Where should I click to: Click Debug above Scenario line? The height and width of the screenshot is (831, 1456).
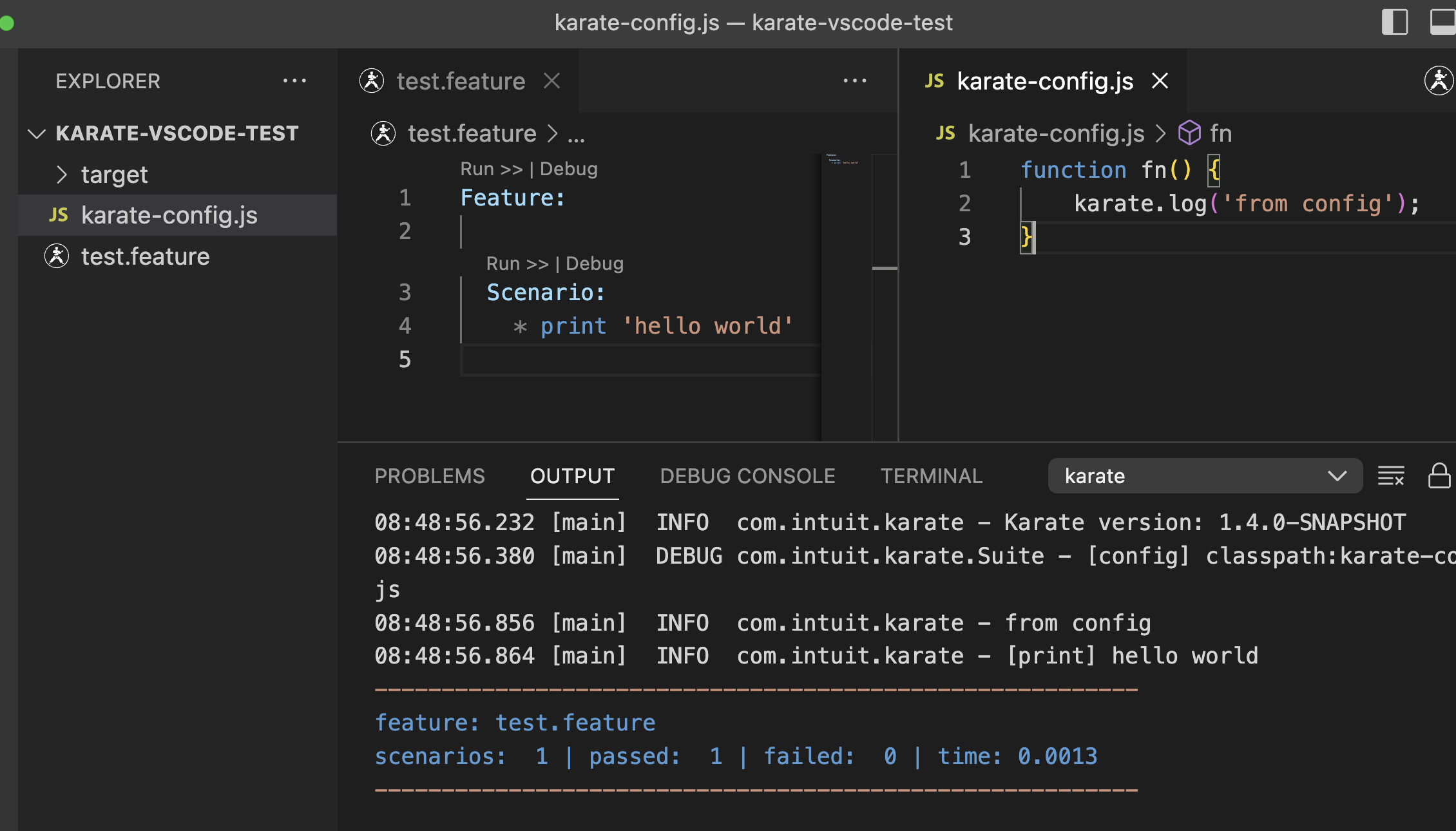point(594,263)
